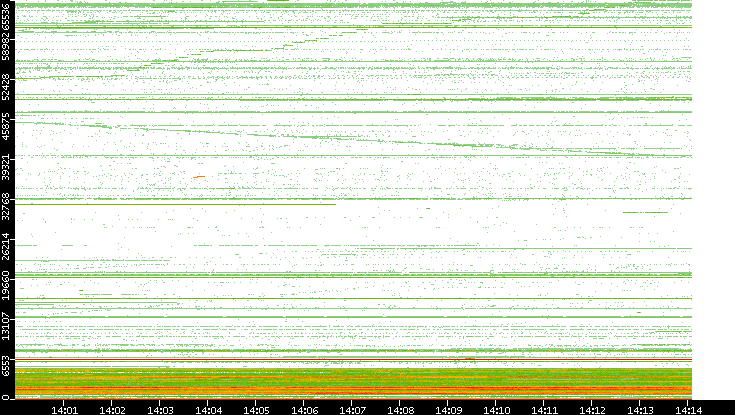This screenshot has height=415, width=735.
Task: Click the 65536 label on the vertical axis
Action: click(x=7, y=18)
